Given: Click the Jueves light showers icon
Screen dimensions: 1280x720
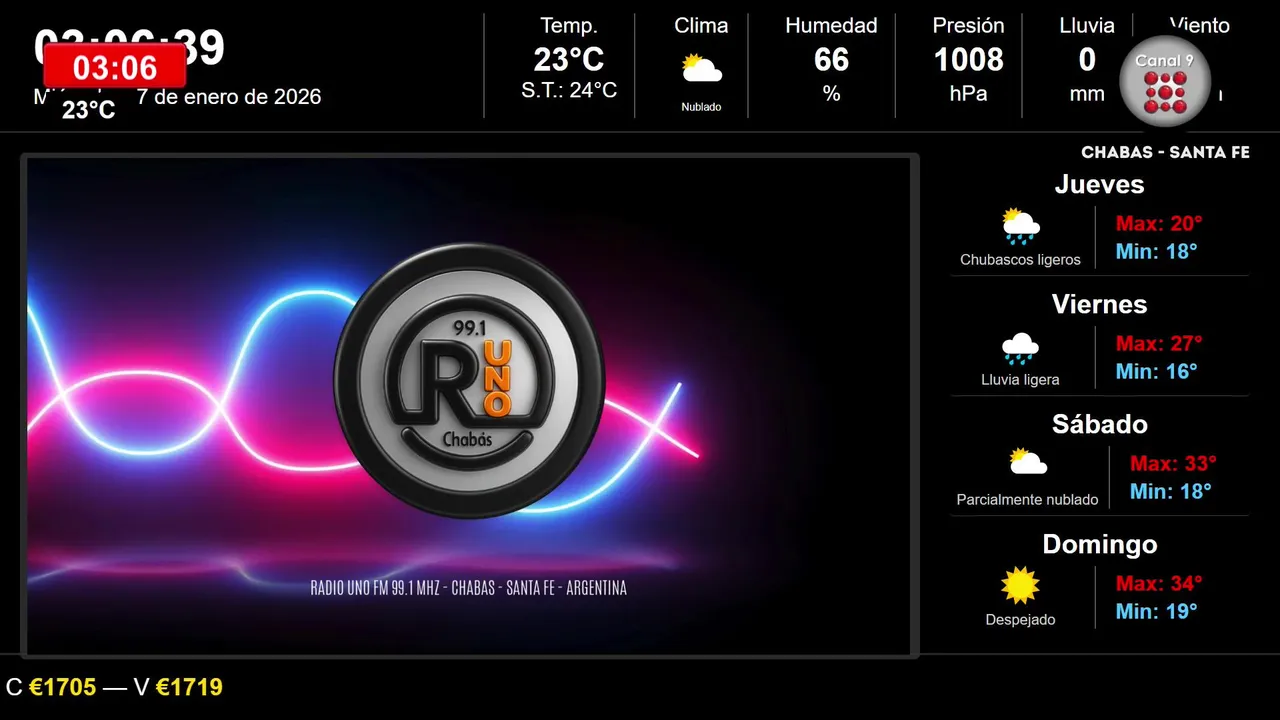Looking at the screenshot, I should [x=1020, y=226].
